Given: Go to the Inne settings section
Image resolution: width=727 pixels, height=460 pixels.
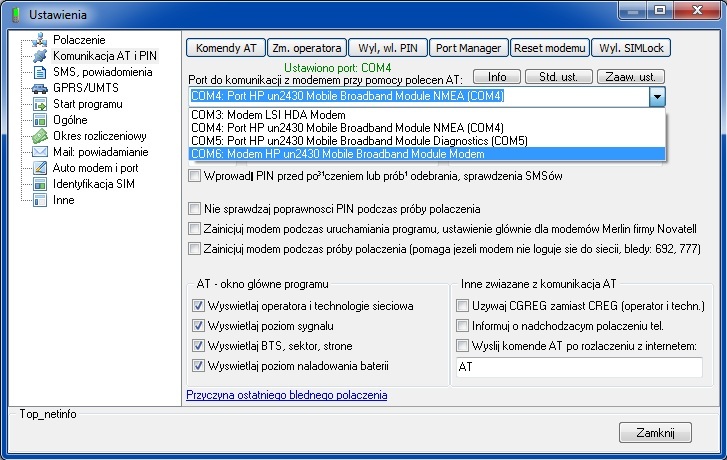Looking at the screenshot, I should (x=63, y=200).
